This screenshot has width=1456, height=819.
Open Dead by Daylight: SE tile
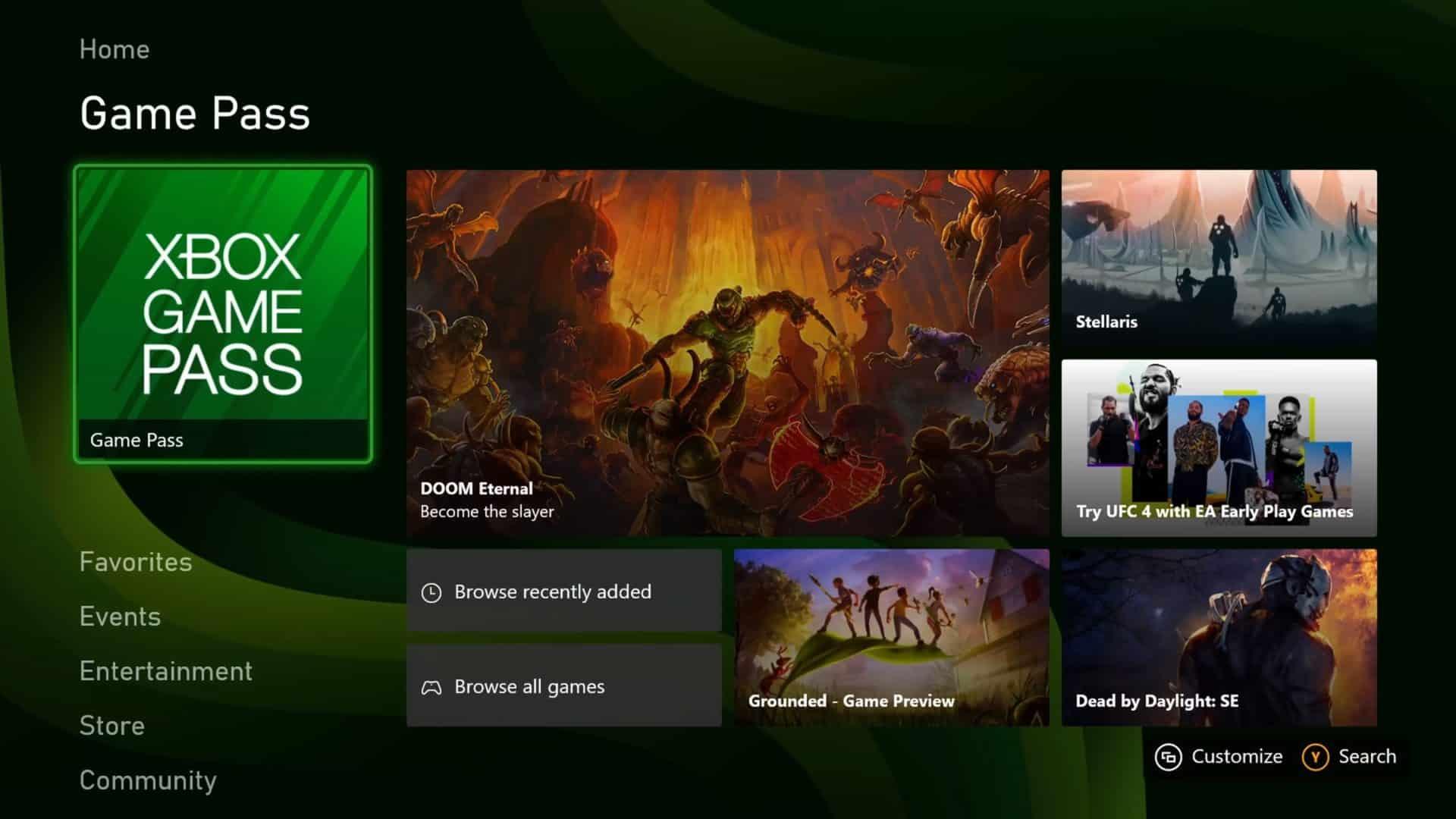[x=1219, y=638]
